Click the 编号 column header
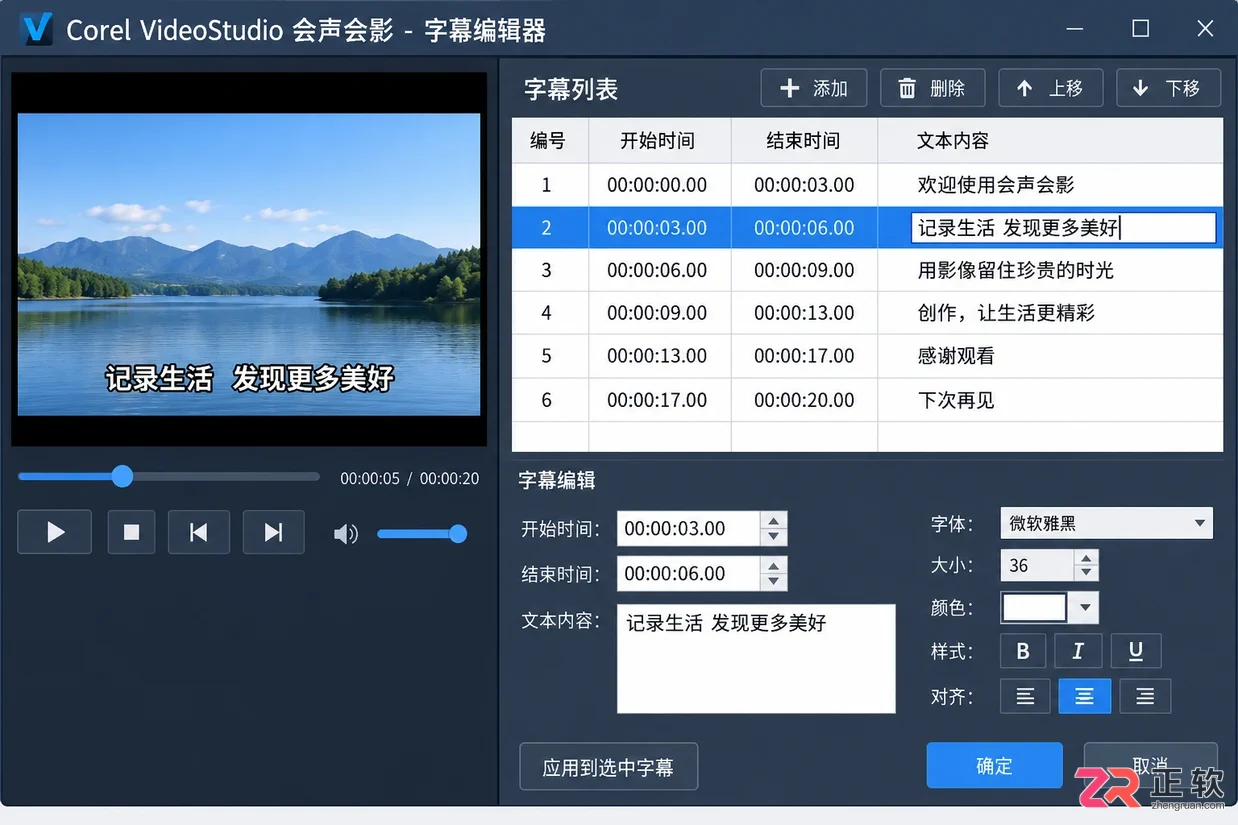Screen dimensions: 1238x825 click(548, 141)
